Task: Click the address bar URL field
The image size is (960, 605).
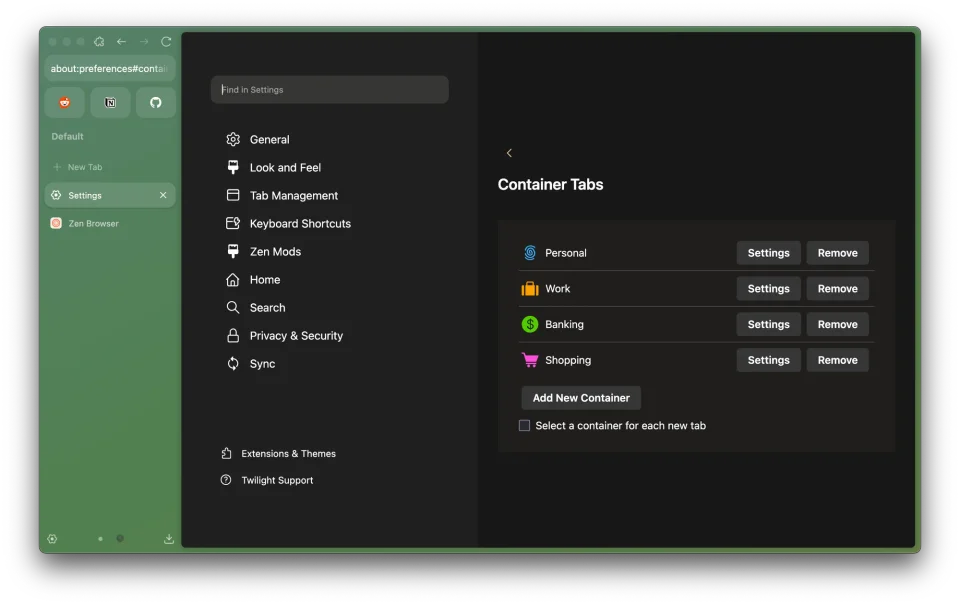Action: (x=110, y=69)
